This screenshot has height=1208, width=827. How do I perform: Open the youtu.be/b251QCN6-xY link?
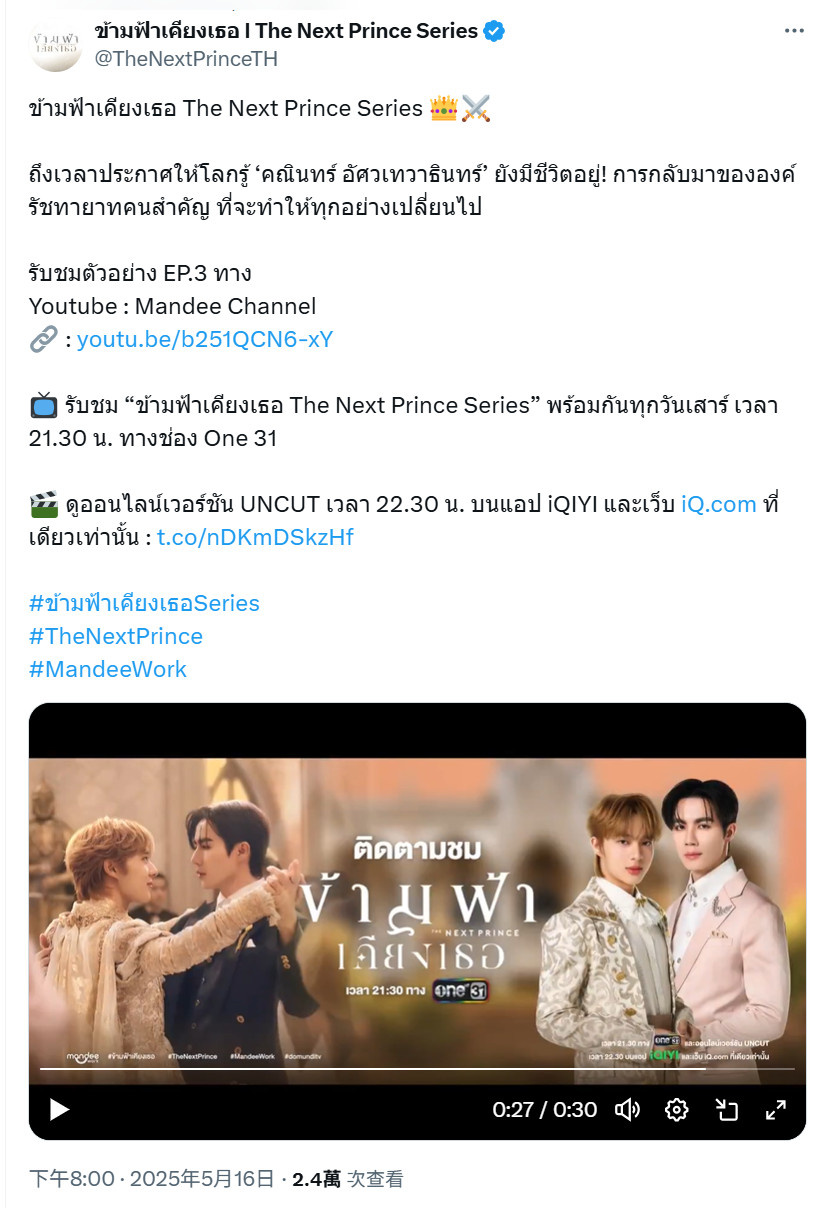(205, 339)
